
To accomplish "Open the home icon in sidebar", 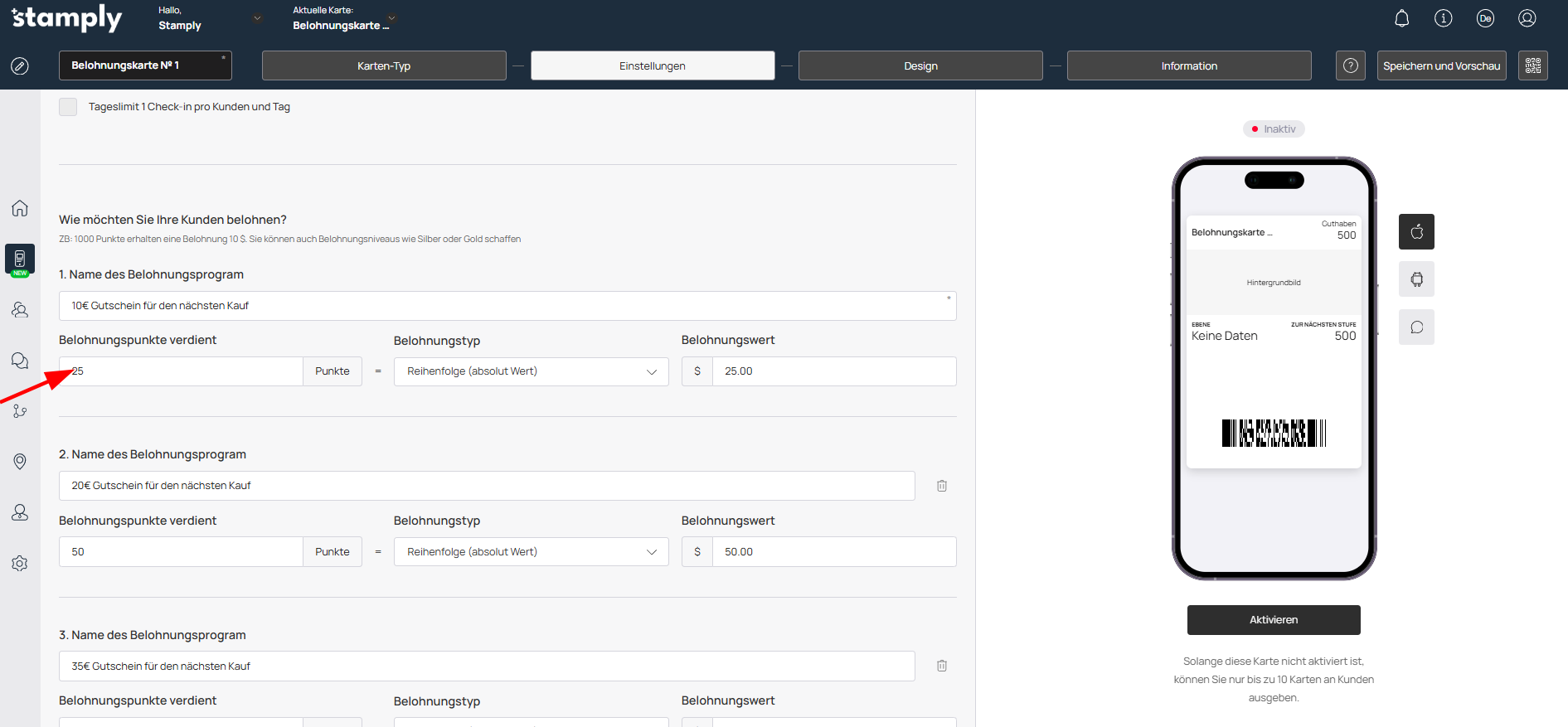I will [x=20, y=208].
